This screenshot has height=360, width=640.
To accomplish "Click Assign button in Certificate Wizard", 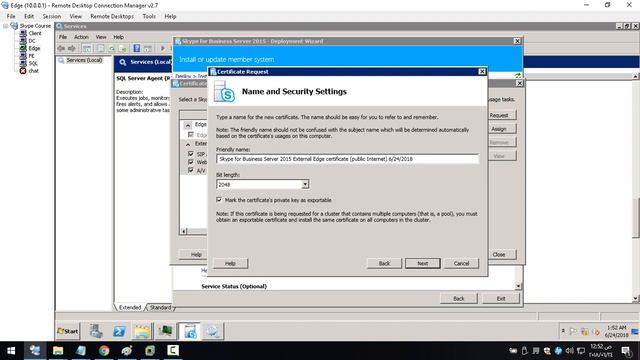I will (502, 129).
